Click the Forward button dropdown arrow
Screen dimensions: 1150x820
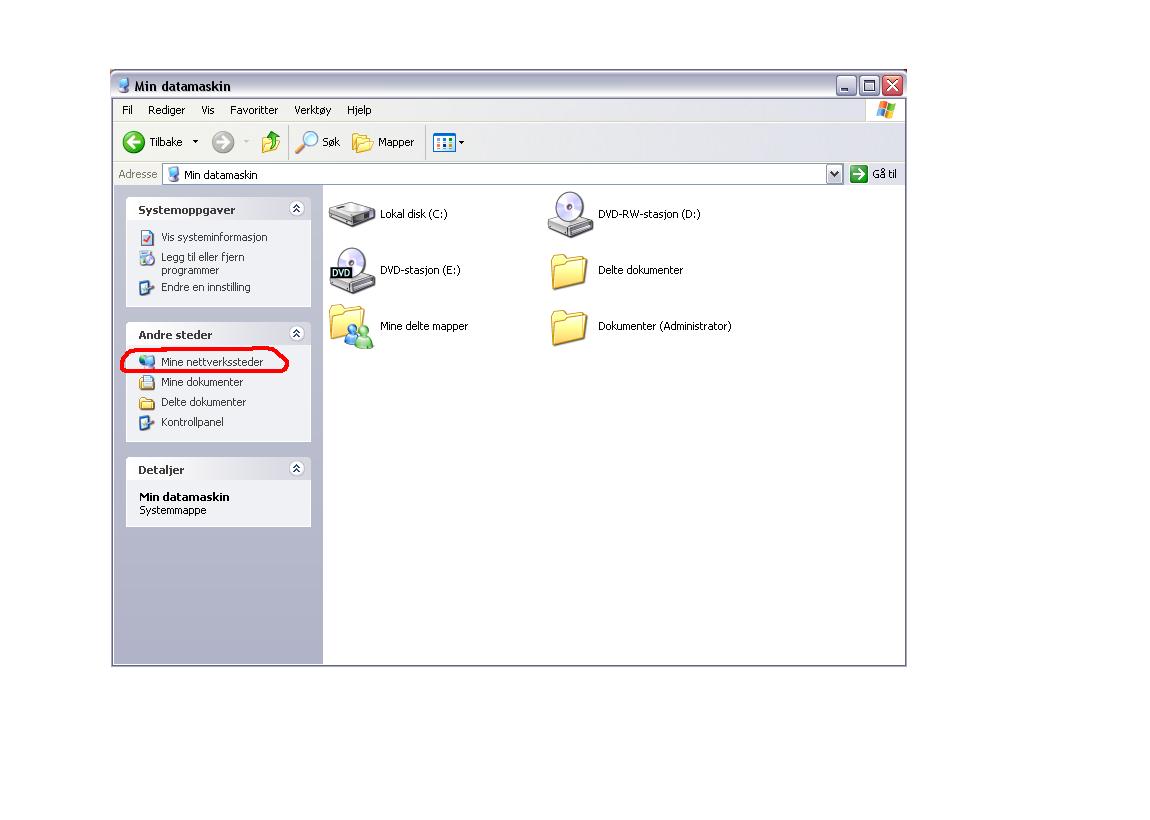pyautogui.click(x=246, y=142)
